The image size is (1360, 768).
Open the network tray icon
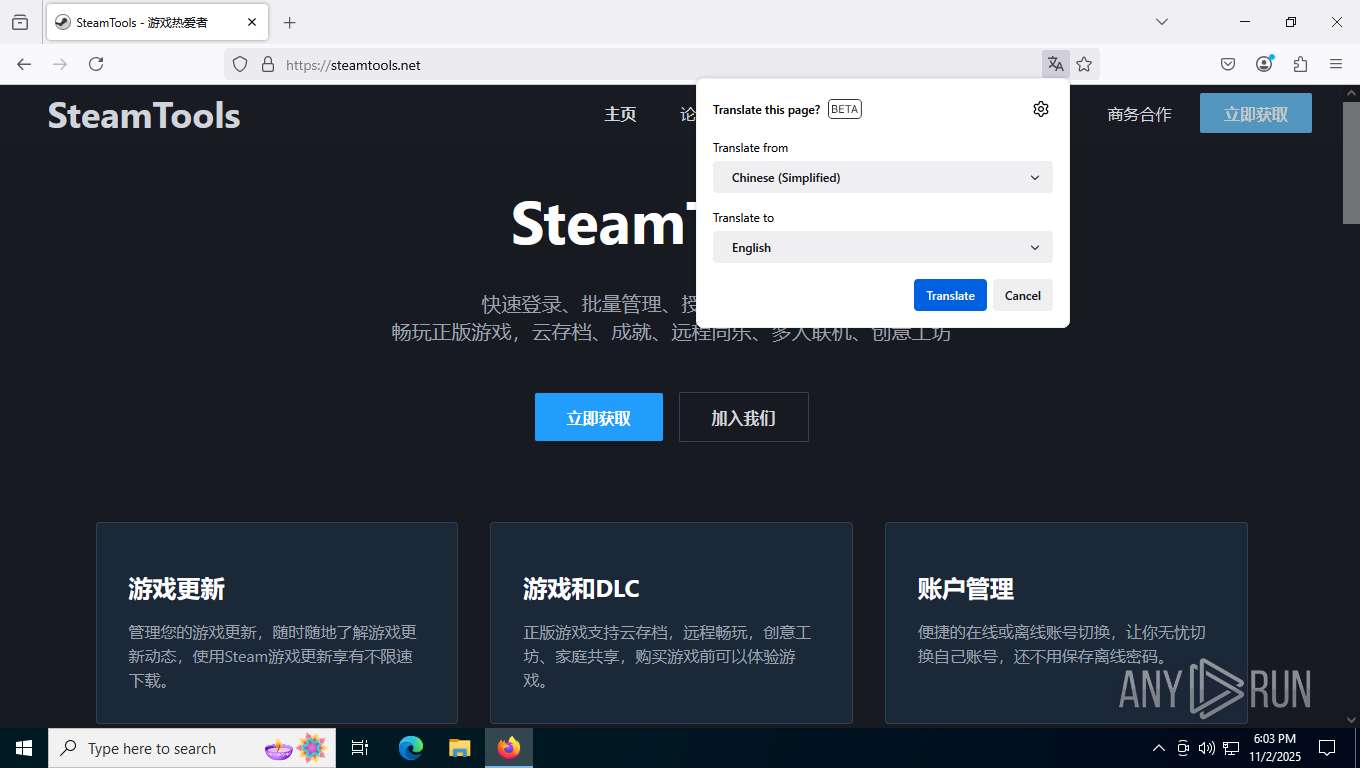[x=1231, y=748]
